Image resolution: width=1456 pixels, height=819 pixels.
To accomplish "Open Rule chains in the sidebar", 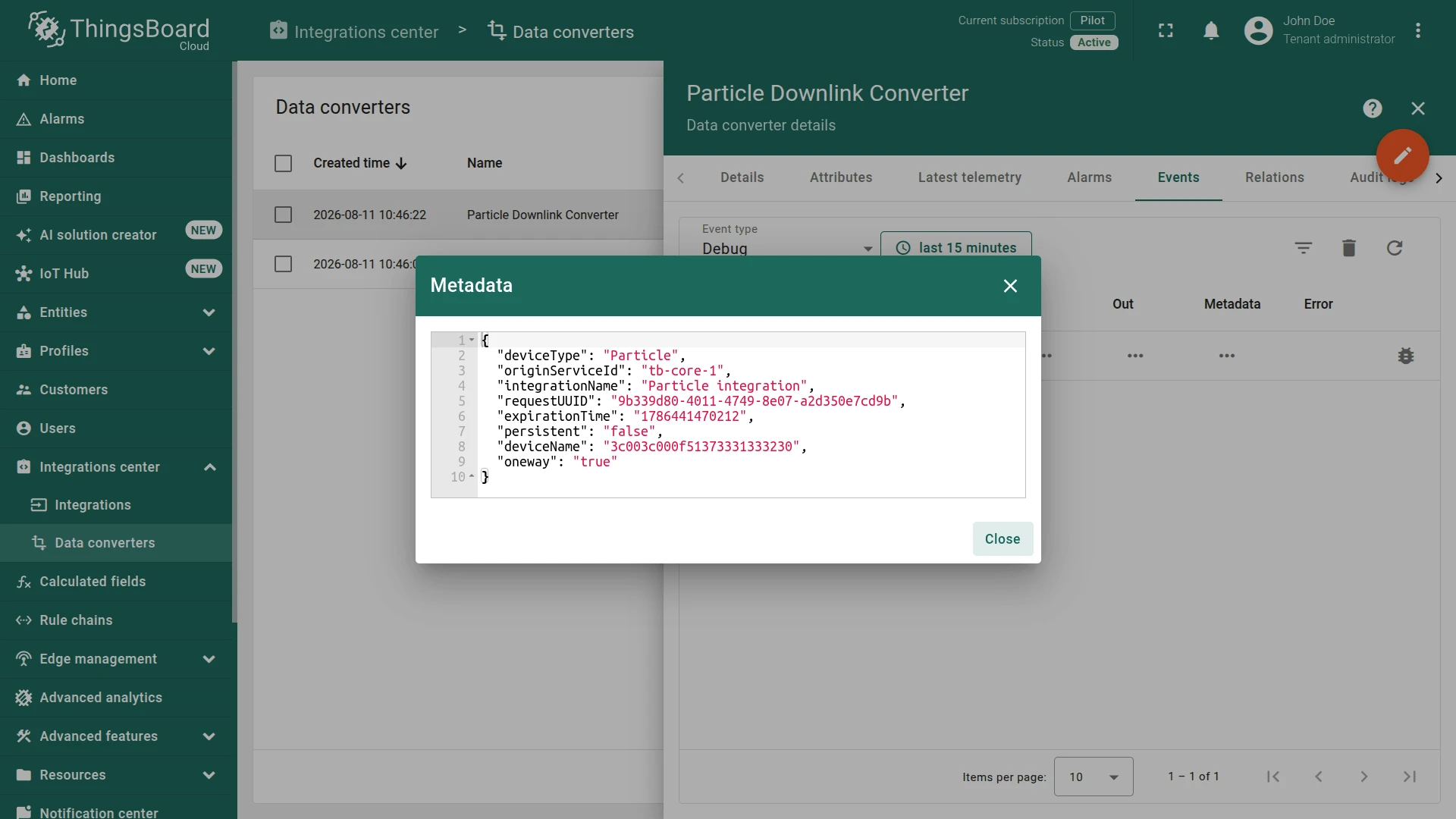I will tap(116, 620).
